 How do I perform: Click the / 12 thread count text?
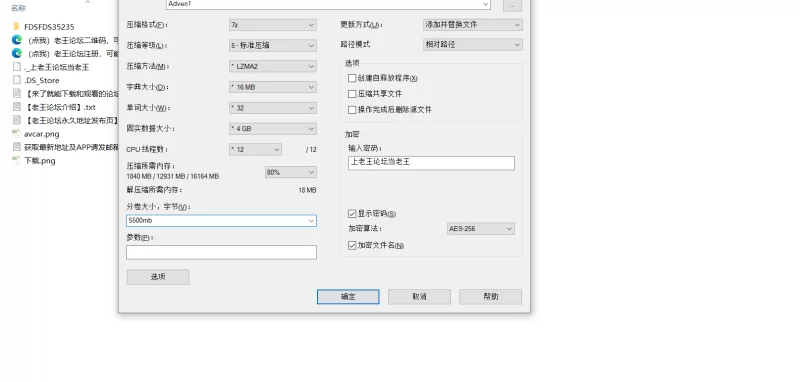(311, 150)
